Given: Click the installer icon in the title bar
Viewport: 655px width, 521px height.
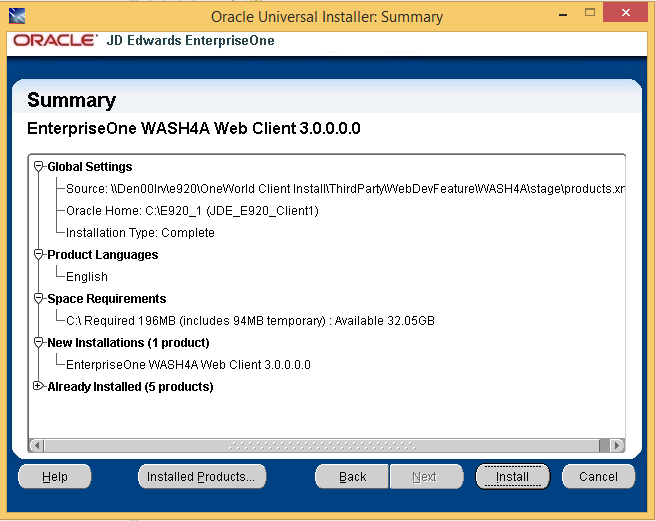Looking at the screenshot, I should 17,16.
